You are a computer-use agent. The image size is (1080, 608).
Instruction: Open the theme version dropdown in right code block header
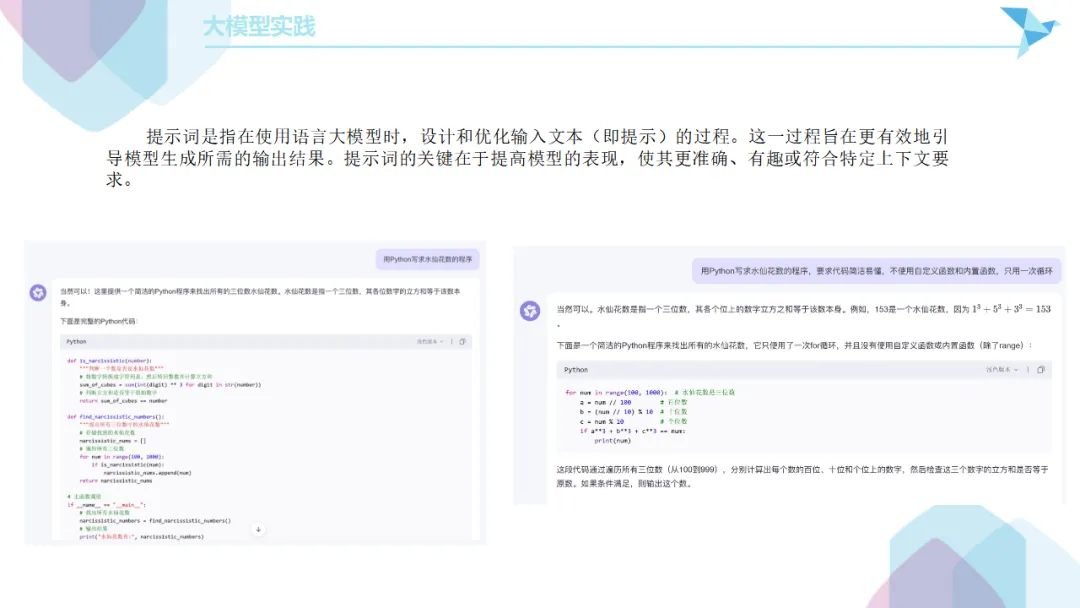(x=1001, y=370)
